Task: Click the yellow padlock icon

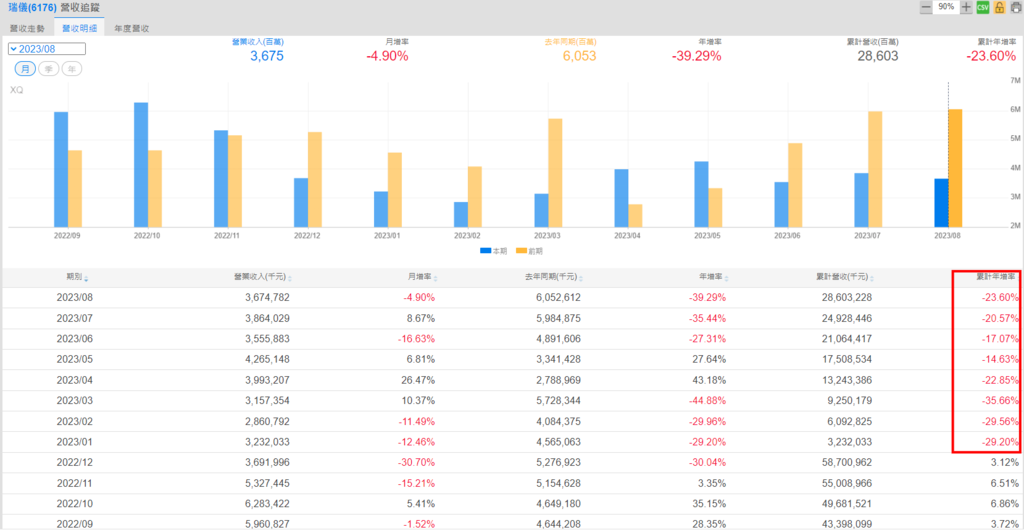Action: (999, 7)
